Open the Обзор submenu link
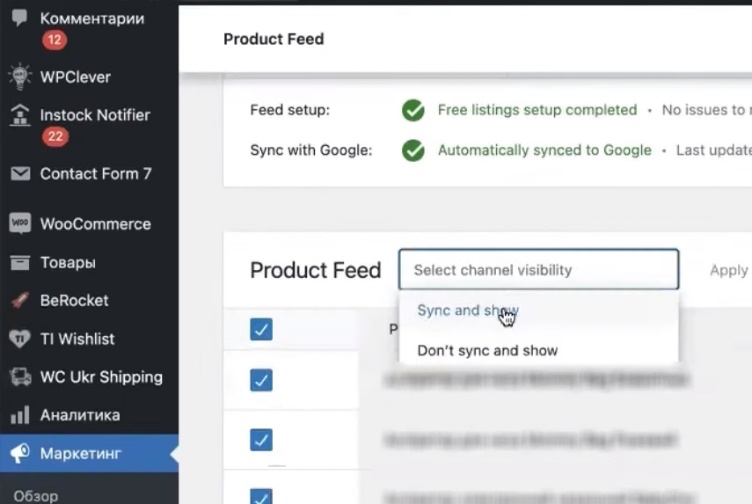 [x=35, y=495]
